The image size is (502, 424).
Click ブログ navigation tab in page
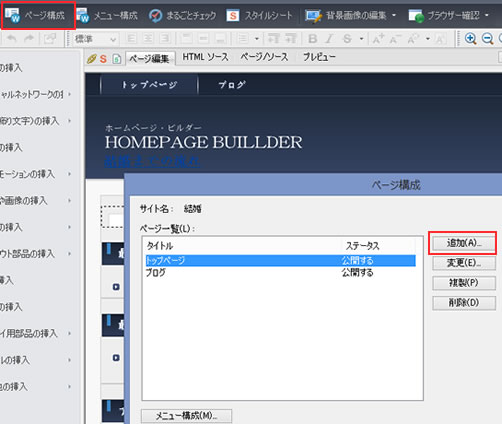click(x=232, y=85)
